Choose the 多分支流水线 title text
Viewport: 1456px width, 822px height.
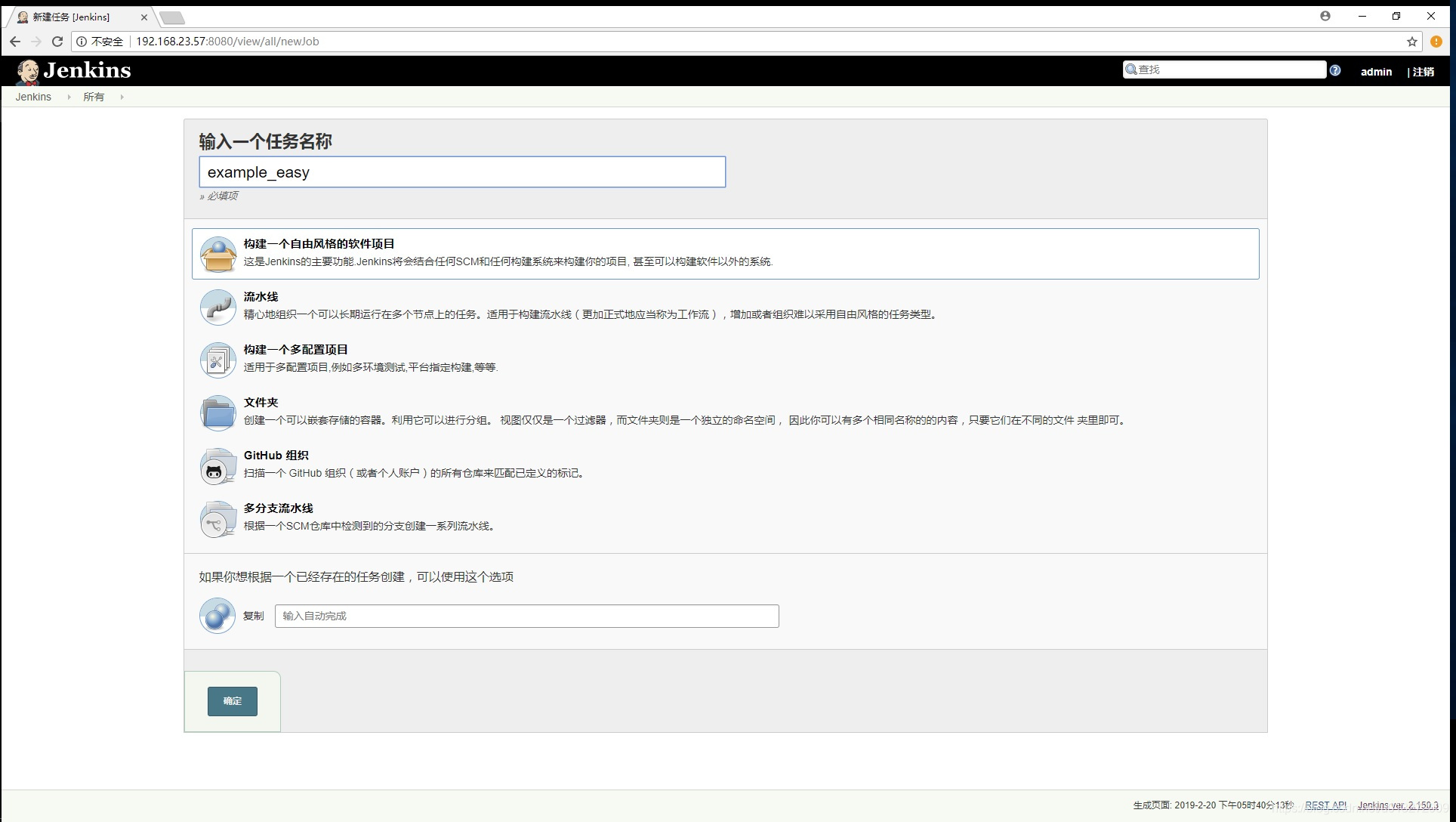(278, 508)
